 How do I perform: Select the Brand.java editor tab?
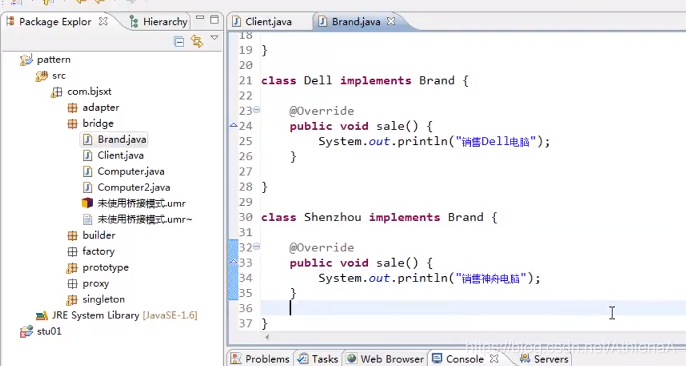(350, 21)
